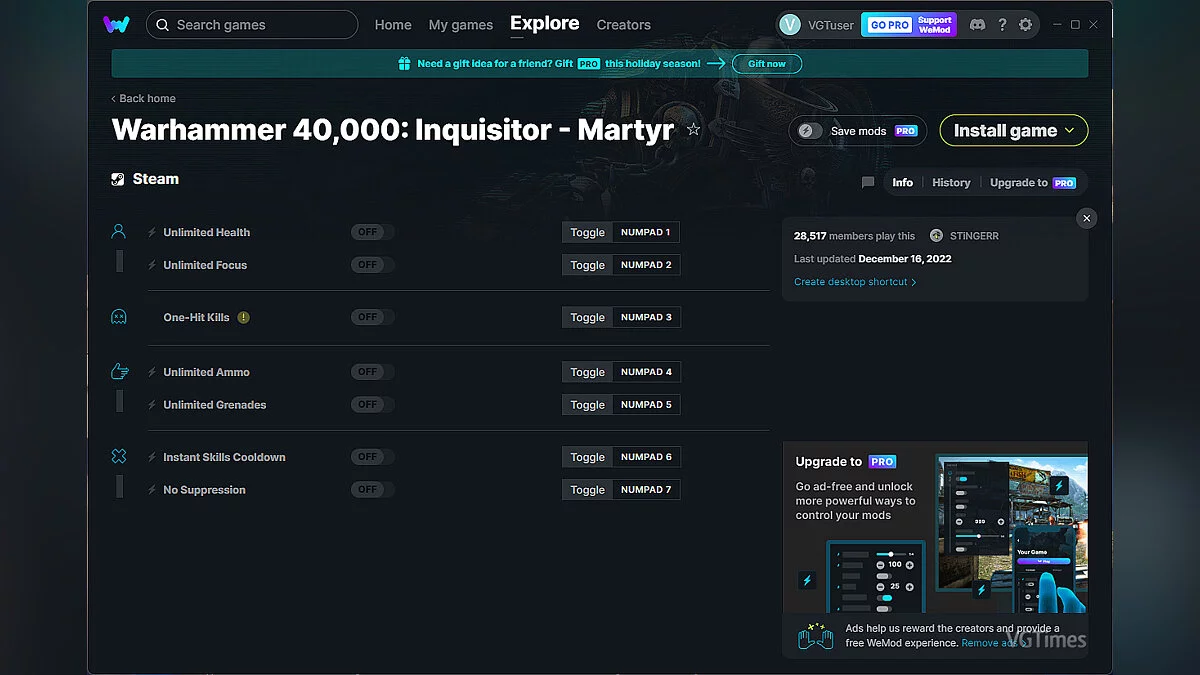This screenshot has width=1200, height=675.
Task: Open settings gear icon
Action: coord(1025,25)
